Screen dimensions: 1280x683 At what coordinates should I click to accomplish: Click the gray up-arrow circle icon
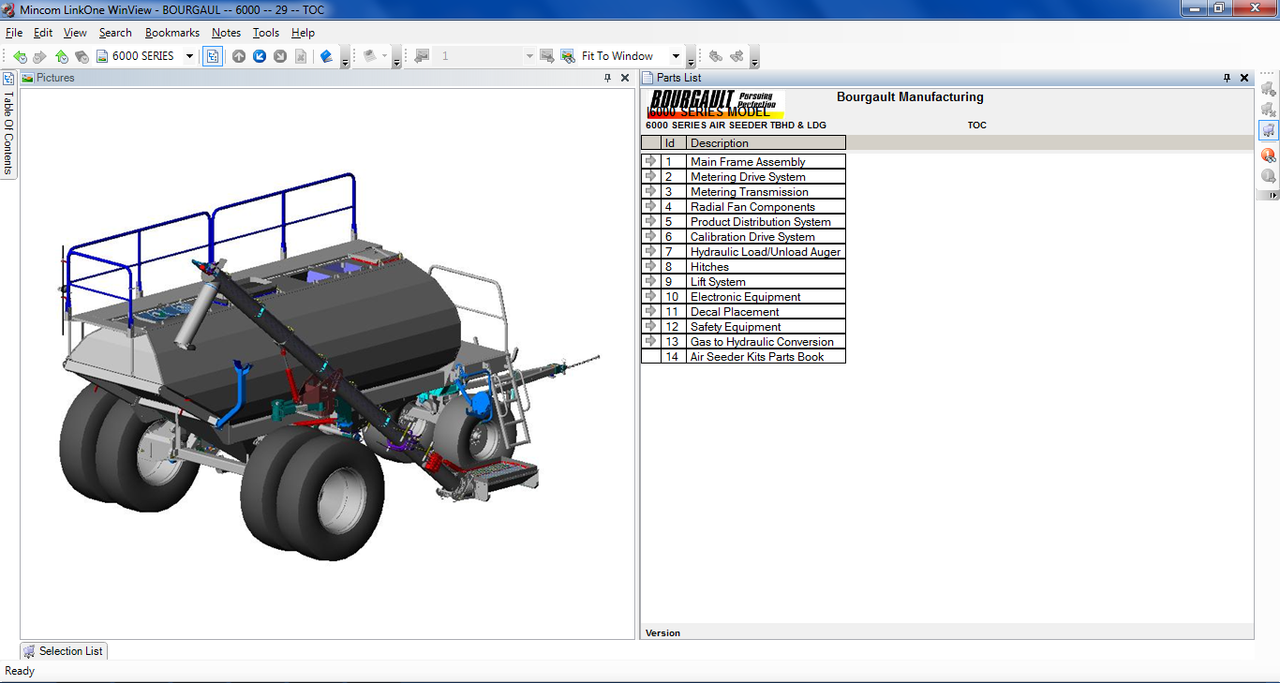click(239, 56)
